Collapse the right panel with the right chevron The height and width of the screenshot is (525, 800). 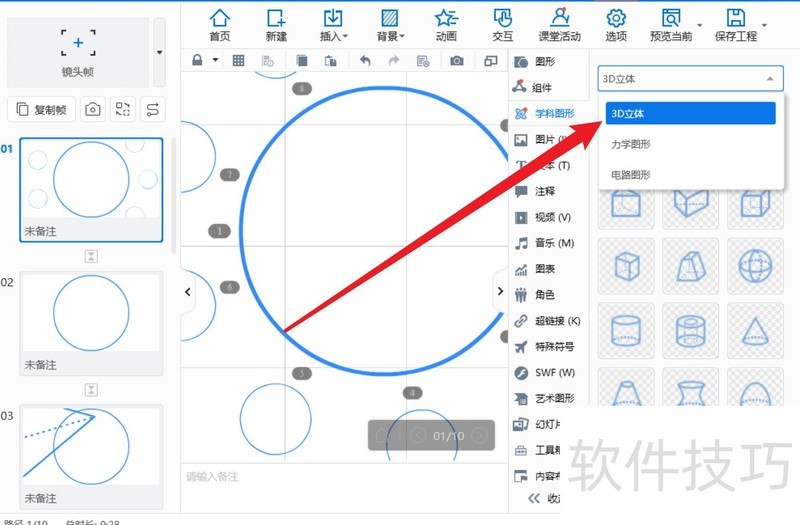pos(501,291)
